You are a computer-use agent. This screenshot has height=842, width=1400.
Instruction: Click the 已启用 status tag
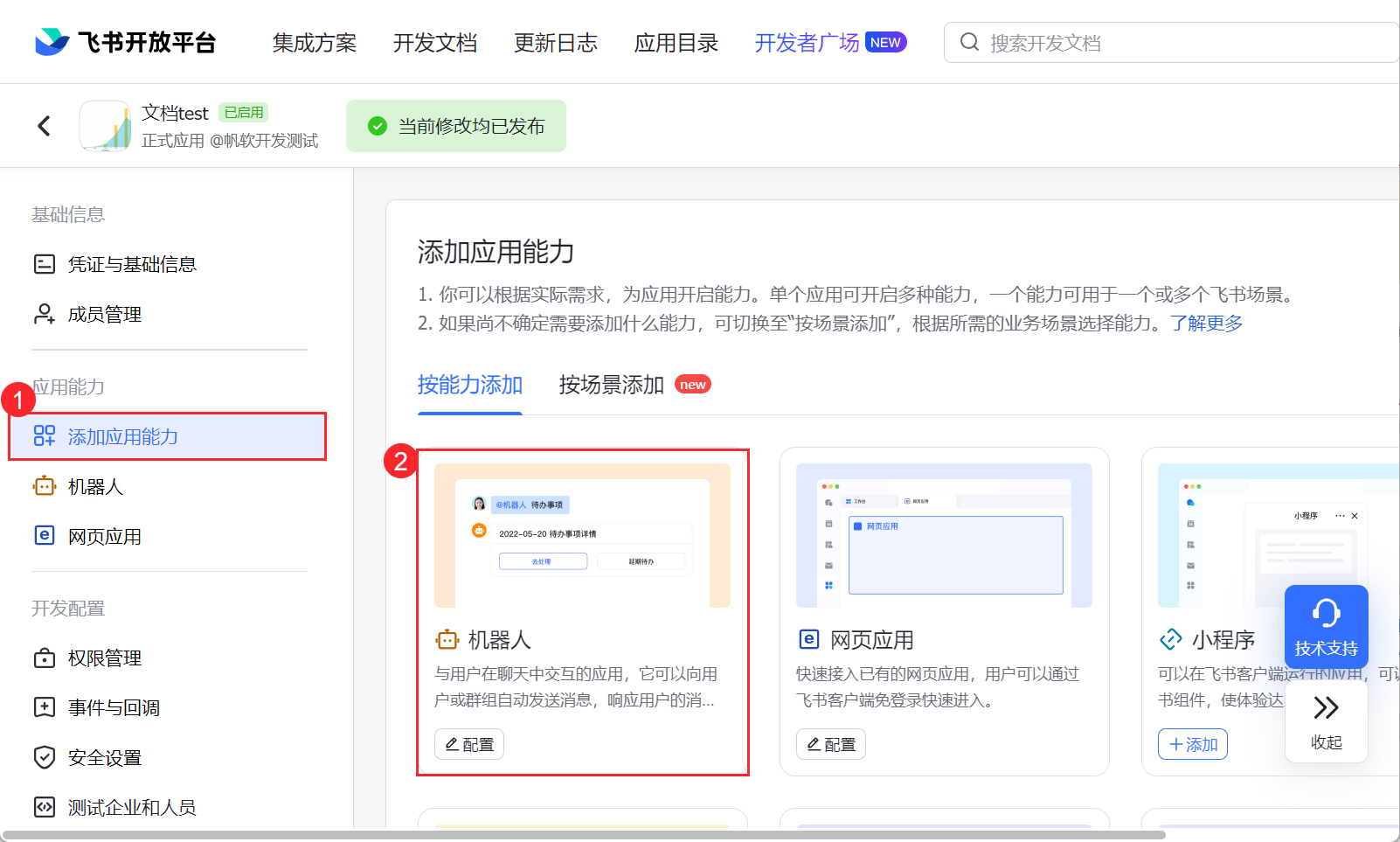pos(244,113)
